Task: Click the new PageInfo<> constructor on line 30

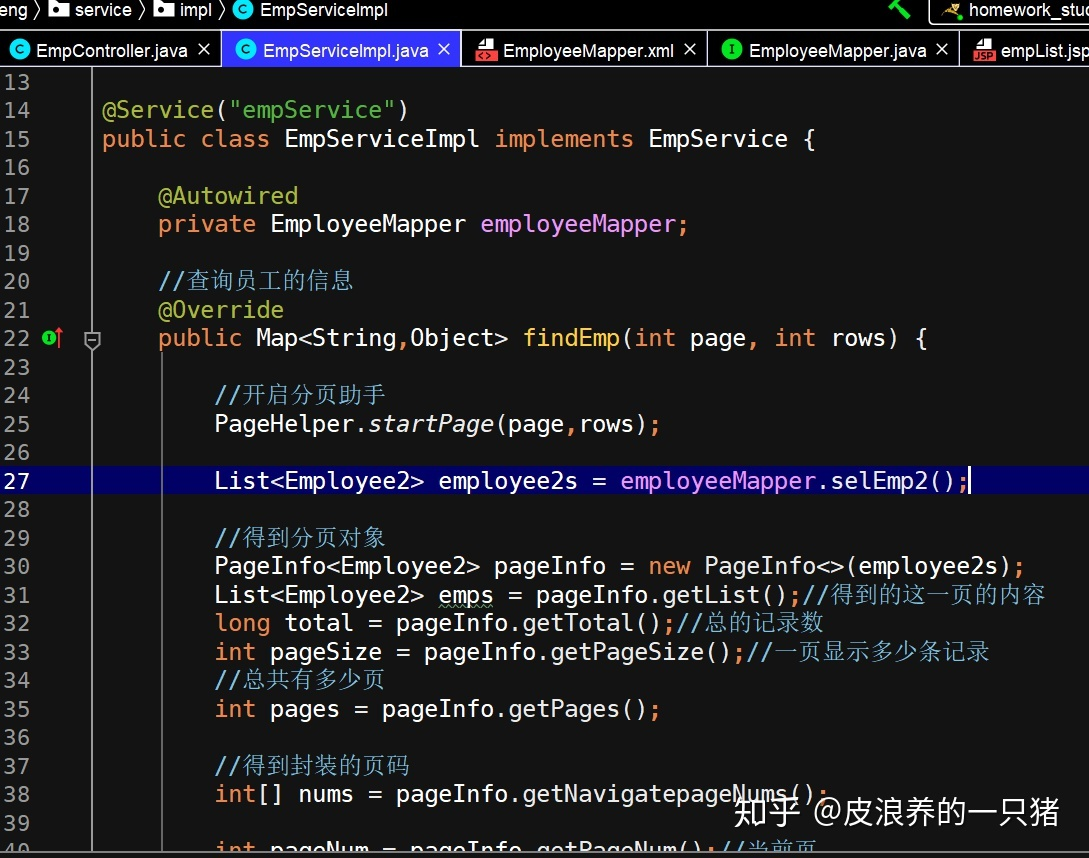Action: click(x=746, y=566)
